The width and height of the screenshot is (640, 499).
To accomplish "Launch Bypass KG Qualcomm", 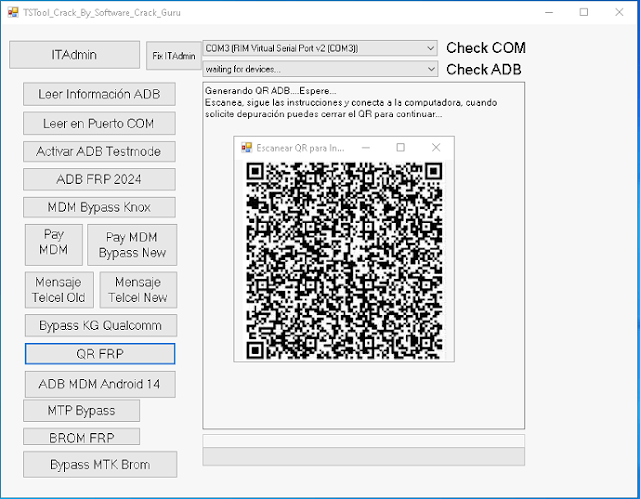I will (101, 325).
